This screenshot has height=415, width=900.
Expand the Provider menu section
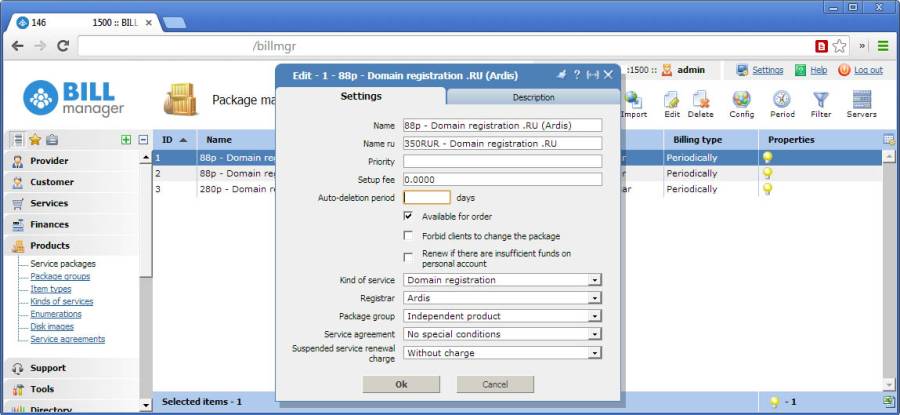pos(72,161)
